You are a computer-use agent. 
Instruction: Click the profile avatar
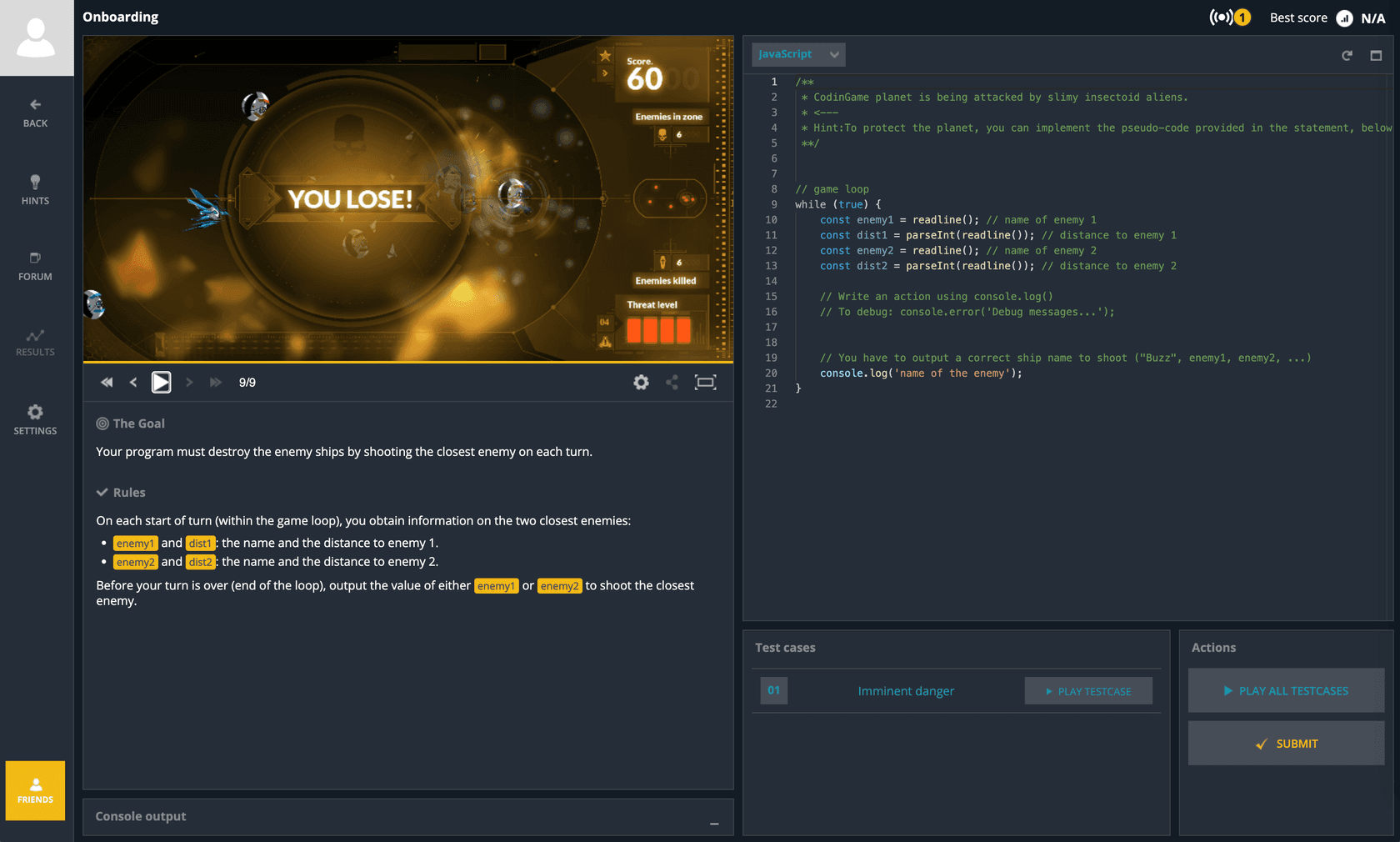pos(37,37)
